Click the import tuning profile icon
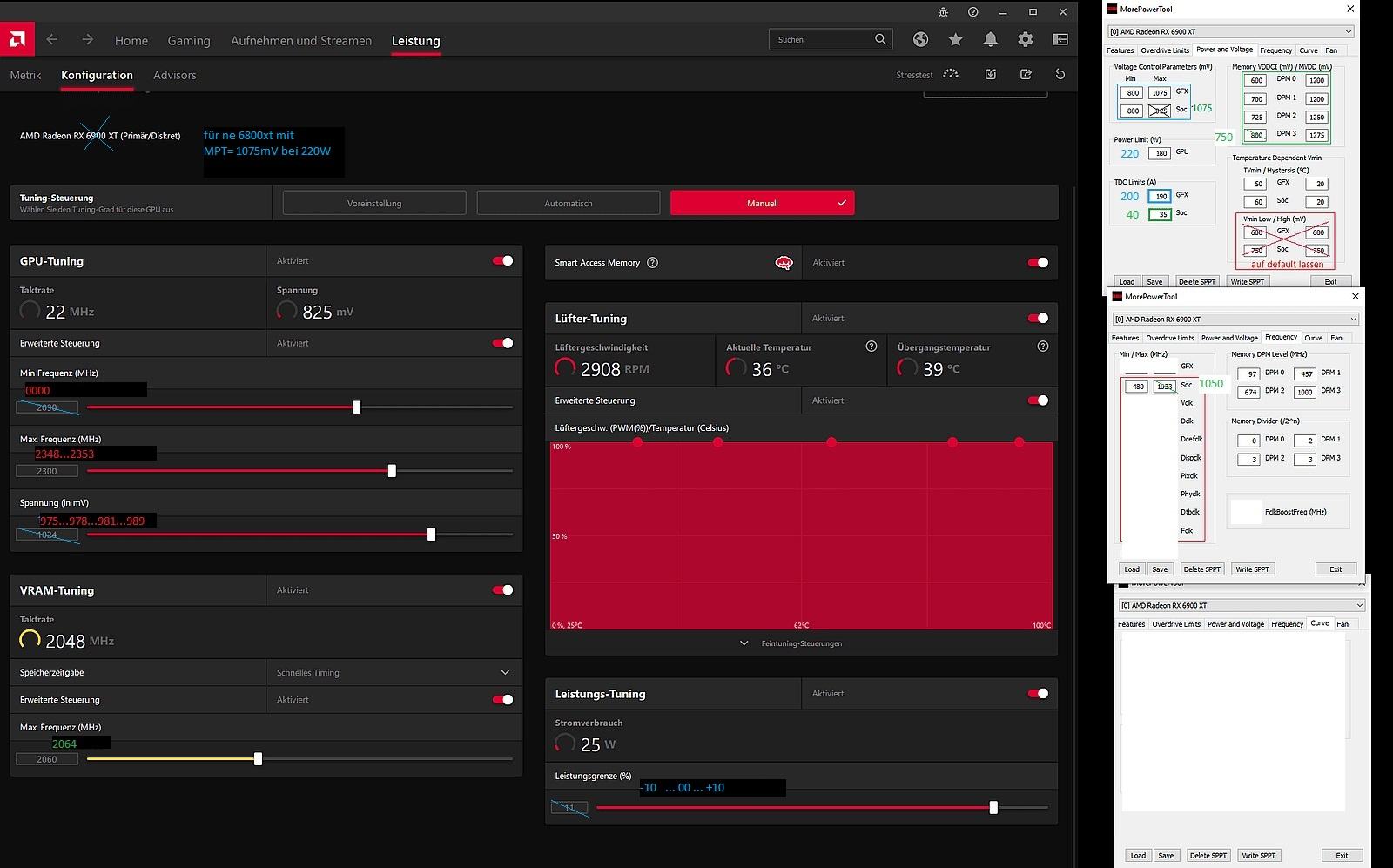Screen dimensions: 1393x868 tap(990, 74)
